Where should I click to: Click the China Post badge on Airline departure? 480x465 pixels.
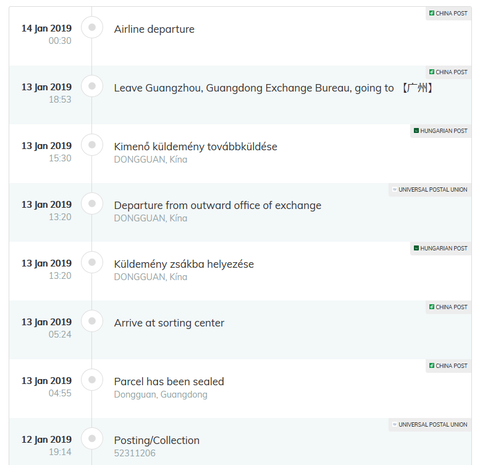coord(448,14)
